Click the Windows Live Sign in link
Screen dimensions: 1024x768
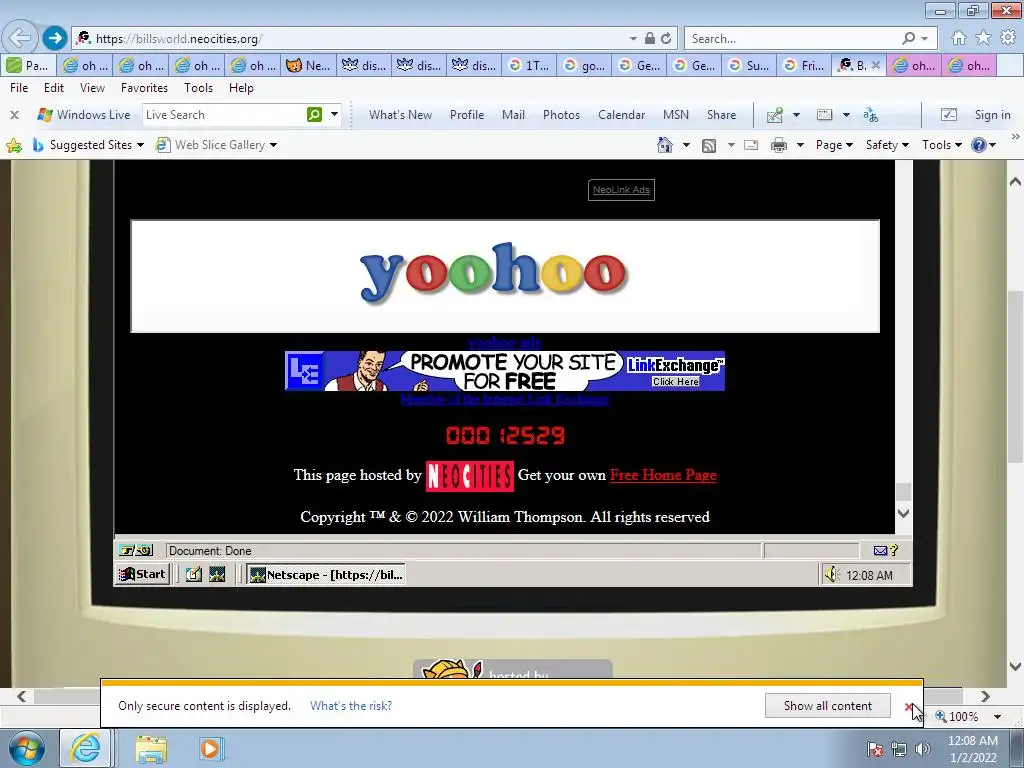(992, 115)
